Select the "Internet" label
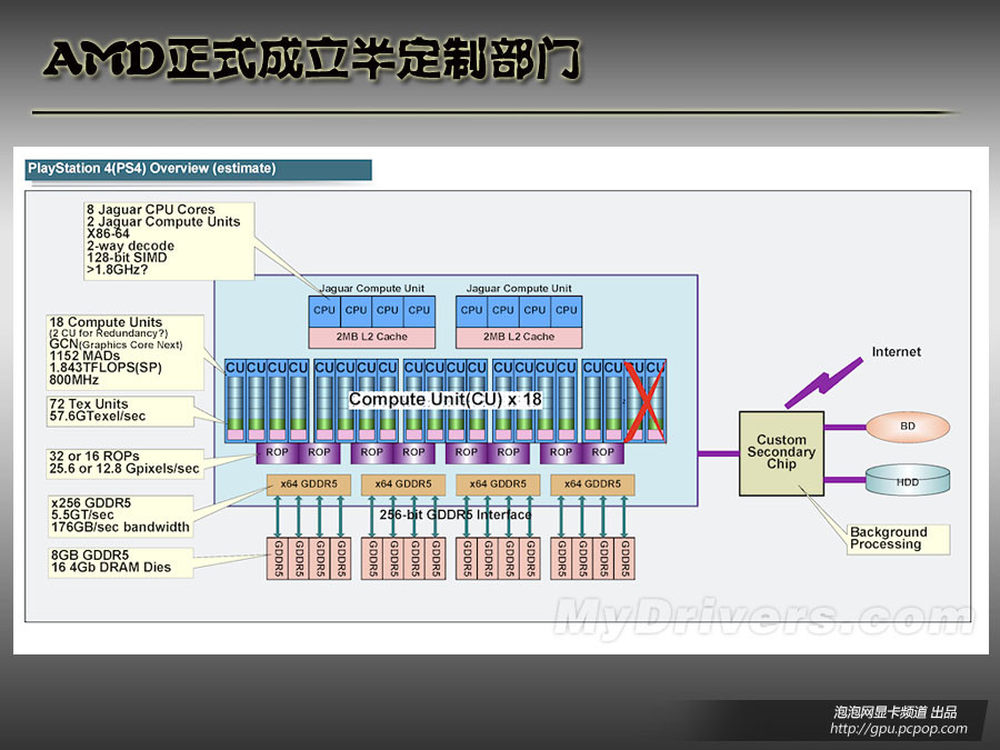Viewport: 1000px width, 750px height. tap(896, 352)
